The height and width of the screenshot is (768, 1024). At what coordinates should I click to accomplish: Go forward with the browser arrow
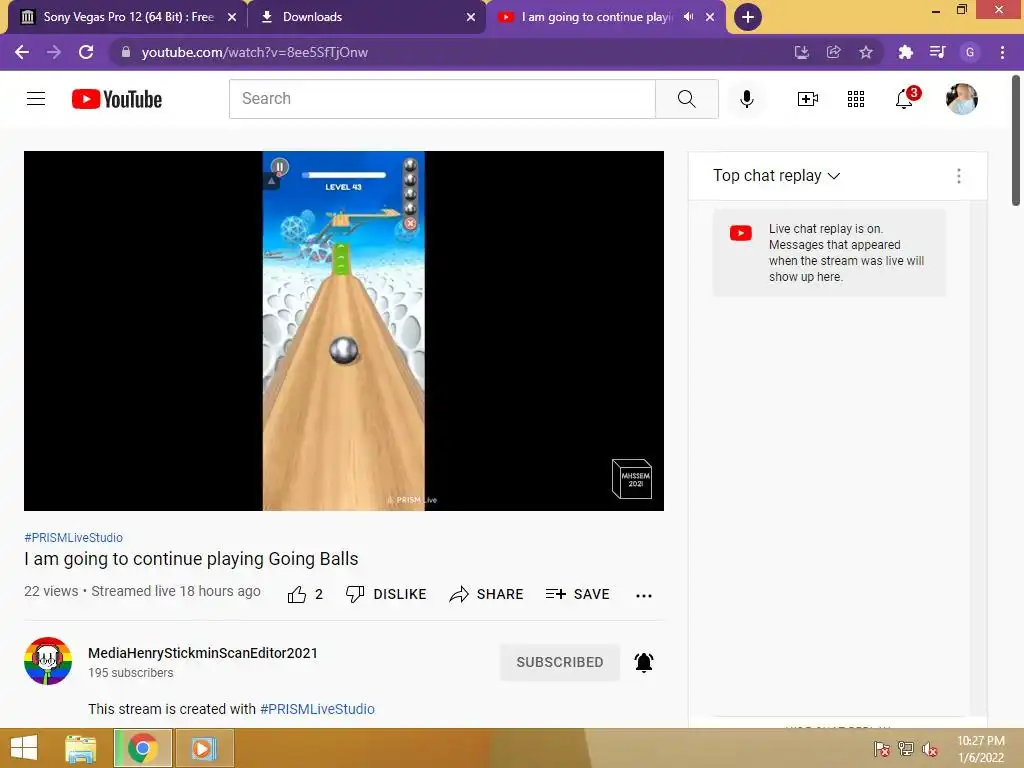54,52
